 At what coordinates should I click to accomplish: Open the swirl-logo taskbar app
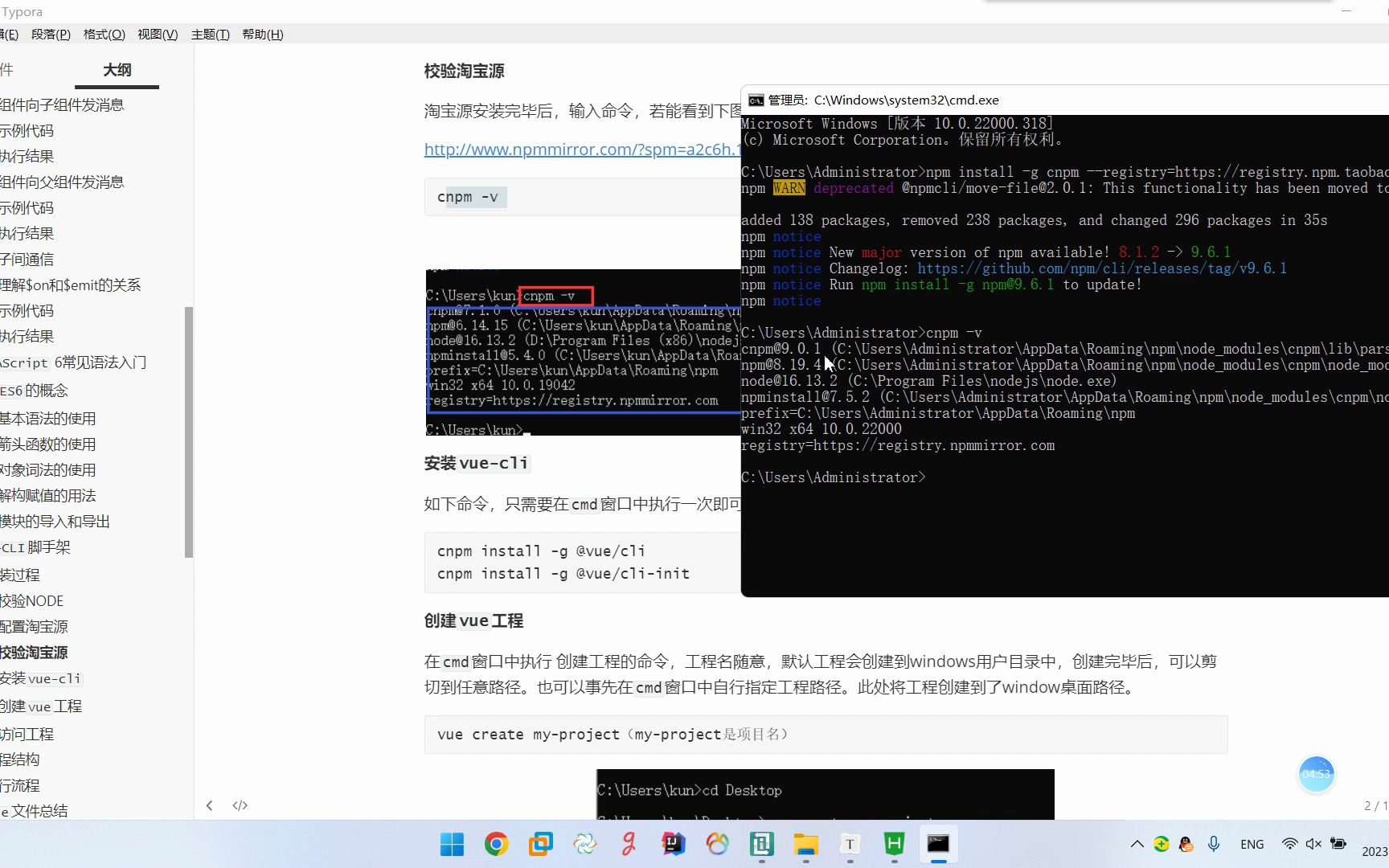[x=584, y=844]
